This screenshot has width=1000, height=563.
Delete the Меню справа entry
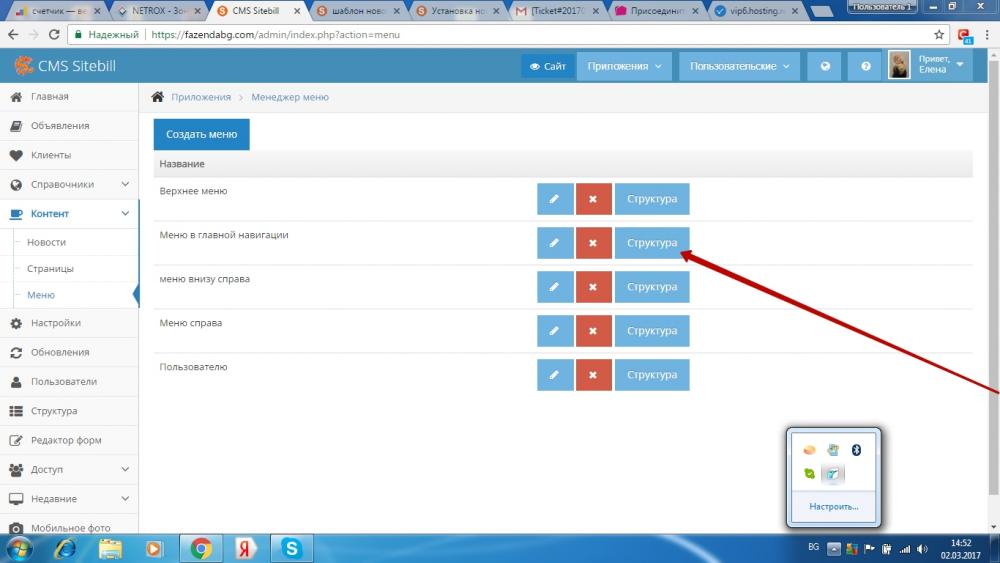click(x=593, y=331)
